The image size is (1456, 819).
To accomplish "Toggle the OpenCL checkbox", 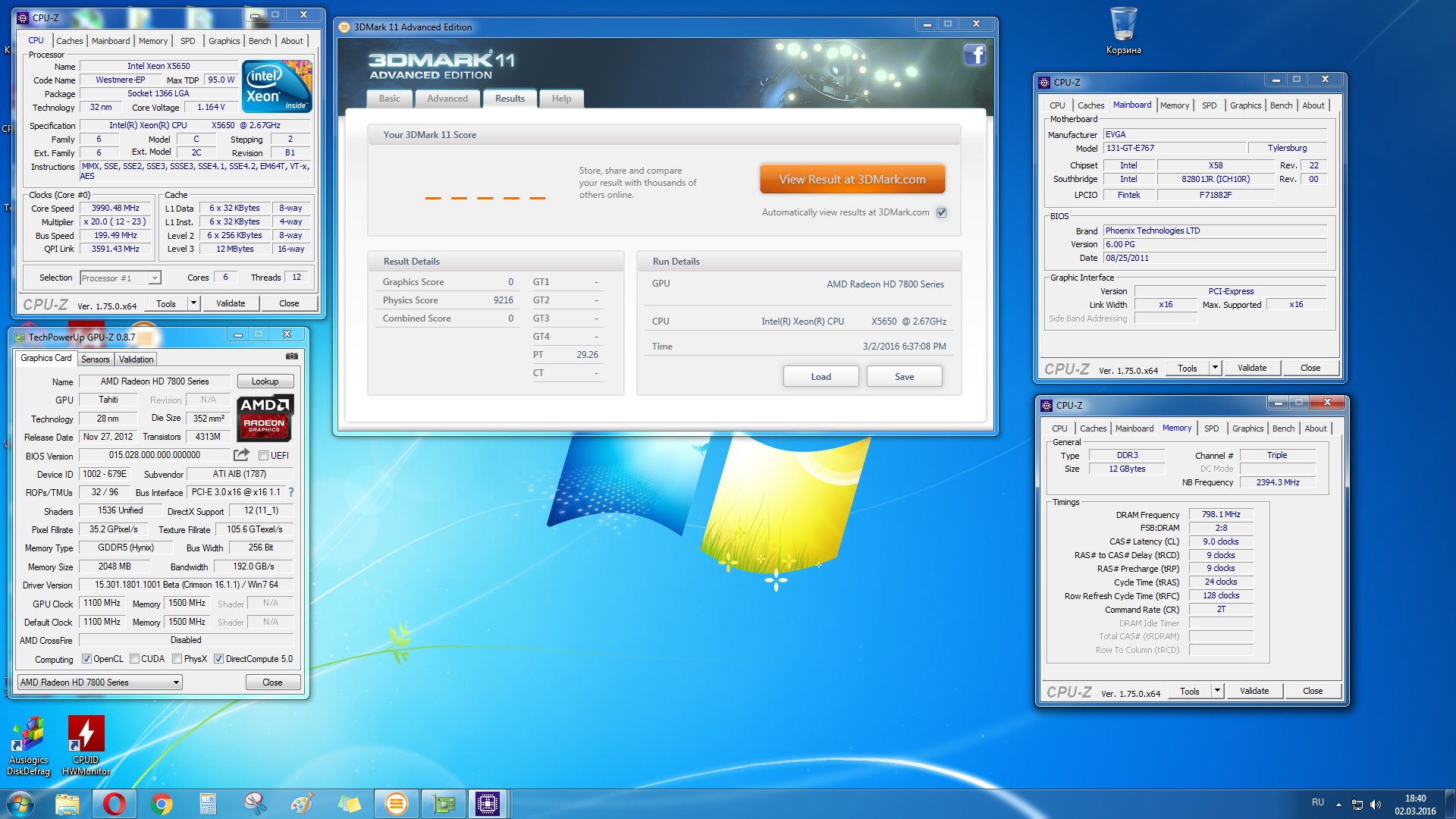I will [86, 659].
